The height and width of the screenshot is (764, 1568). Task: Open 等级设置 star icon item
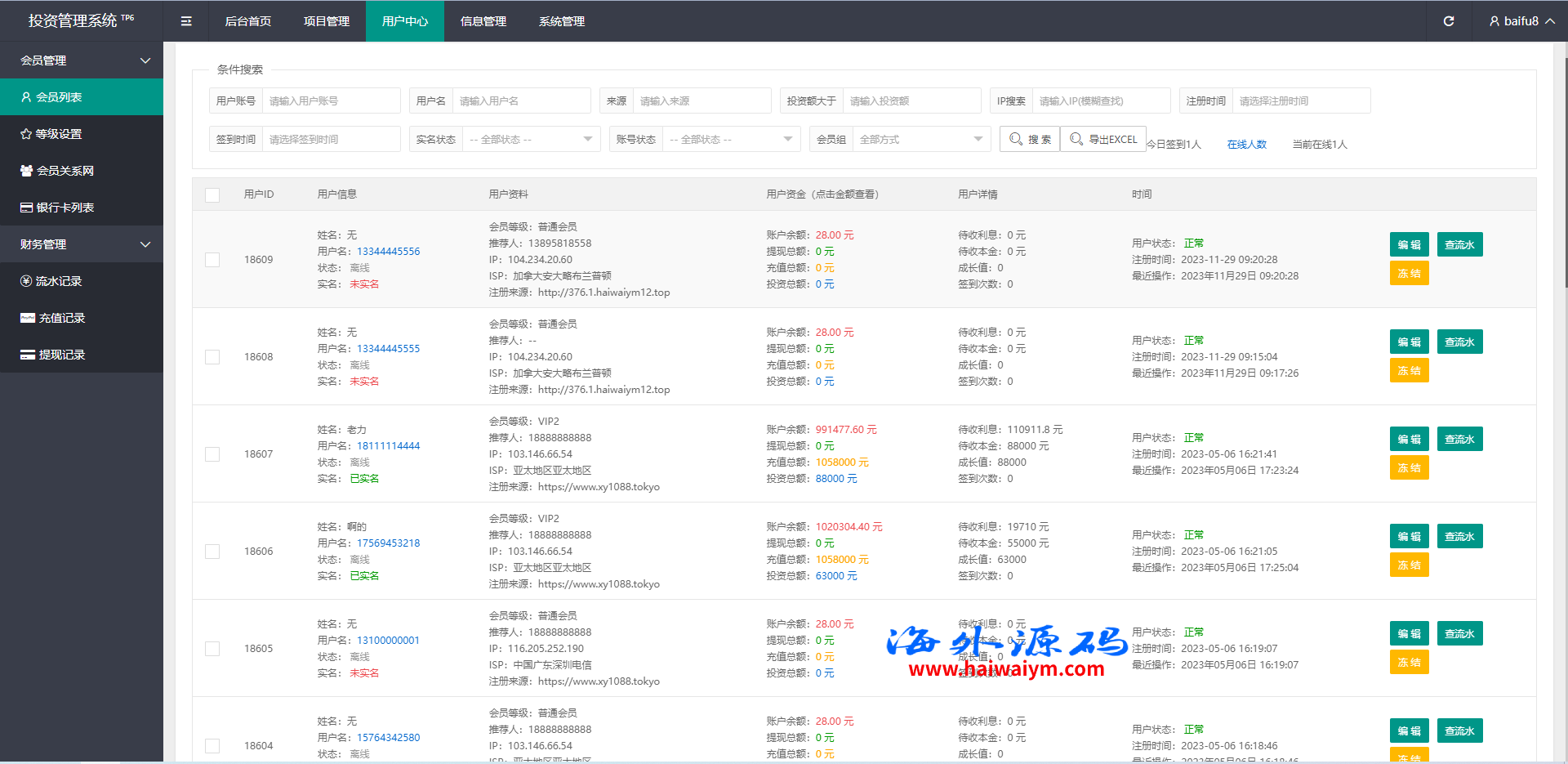tap(26, 134)
